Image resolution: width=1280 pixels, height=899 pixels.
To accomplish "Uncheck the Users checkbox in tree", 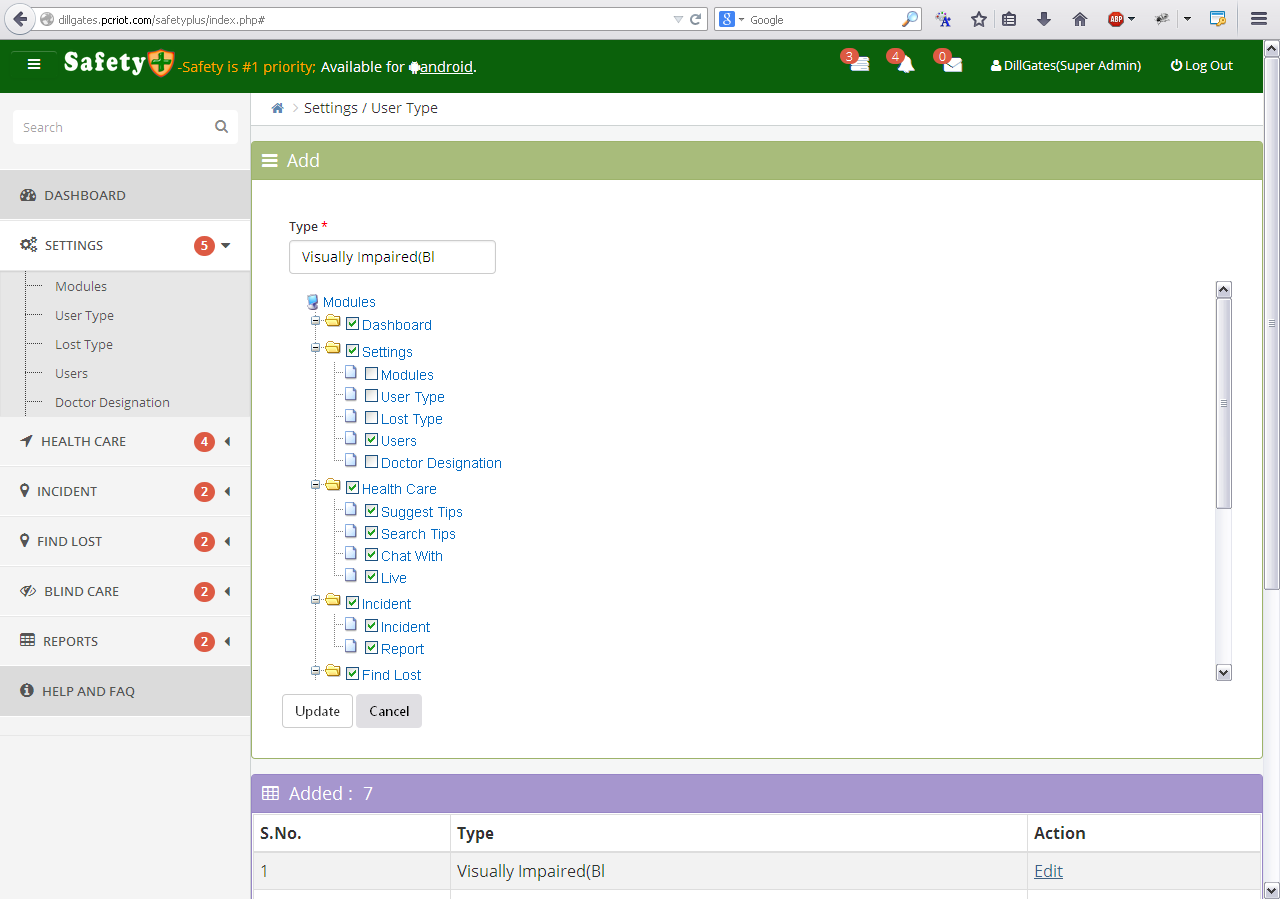I will [371, 440].
